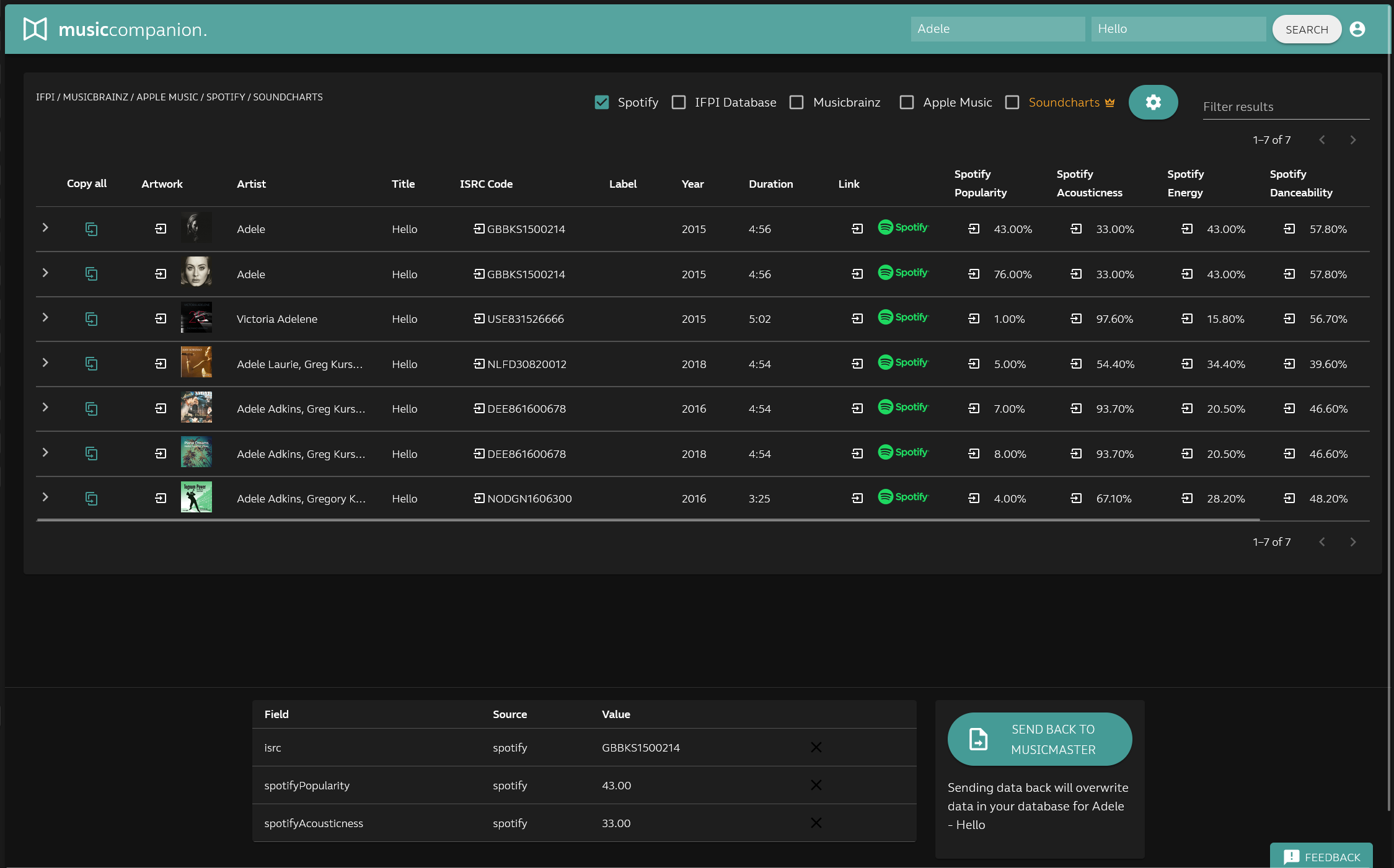Click the musiccompanion. brand name
Screen dimensions: 1394x868
[133, 29]
